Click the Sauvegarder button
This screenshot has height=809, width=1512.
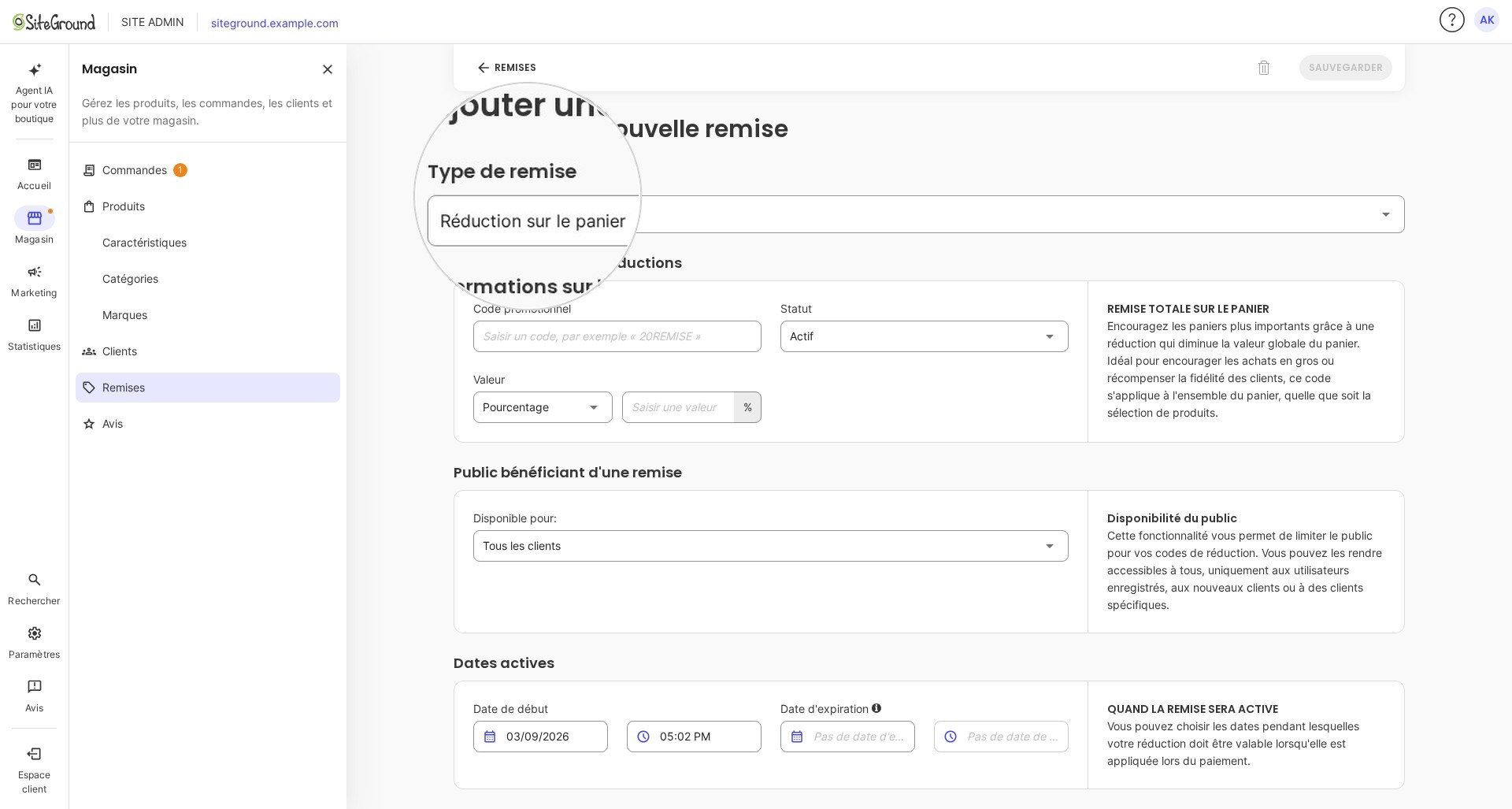(x=1345, y=68)
